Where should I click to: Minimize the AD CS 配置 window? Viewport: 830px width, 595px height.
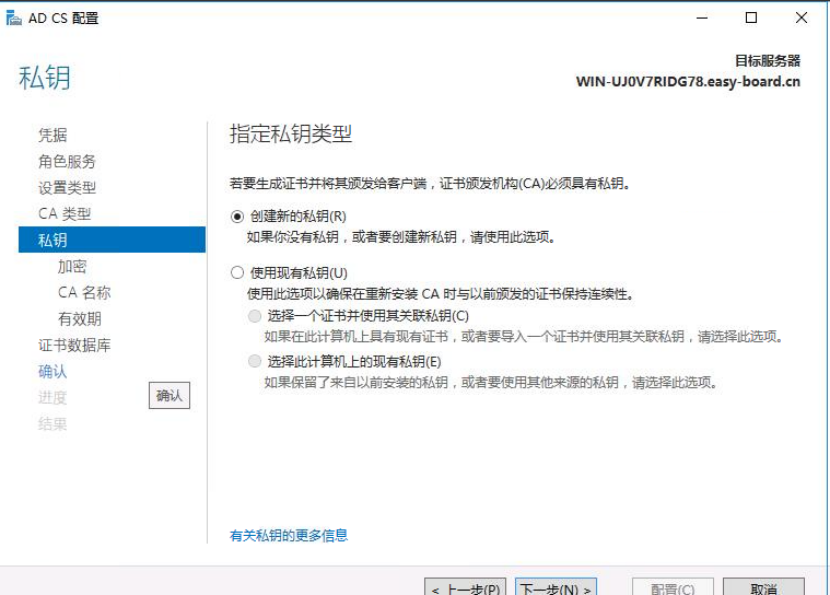(x=702, y=18)
